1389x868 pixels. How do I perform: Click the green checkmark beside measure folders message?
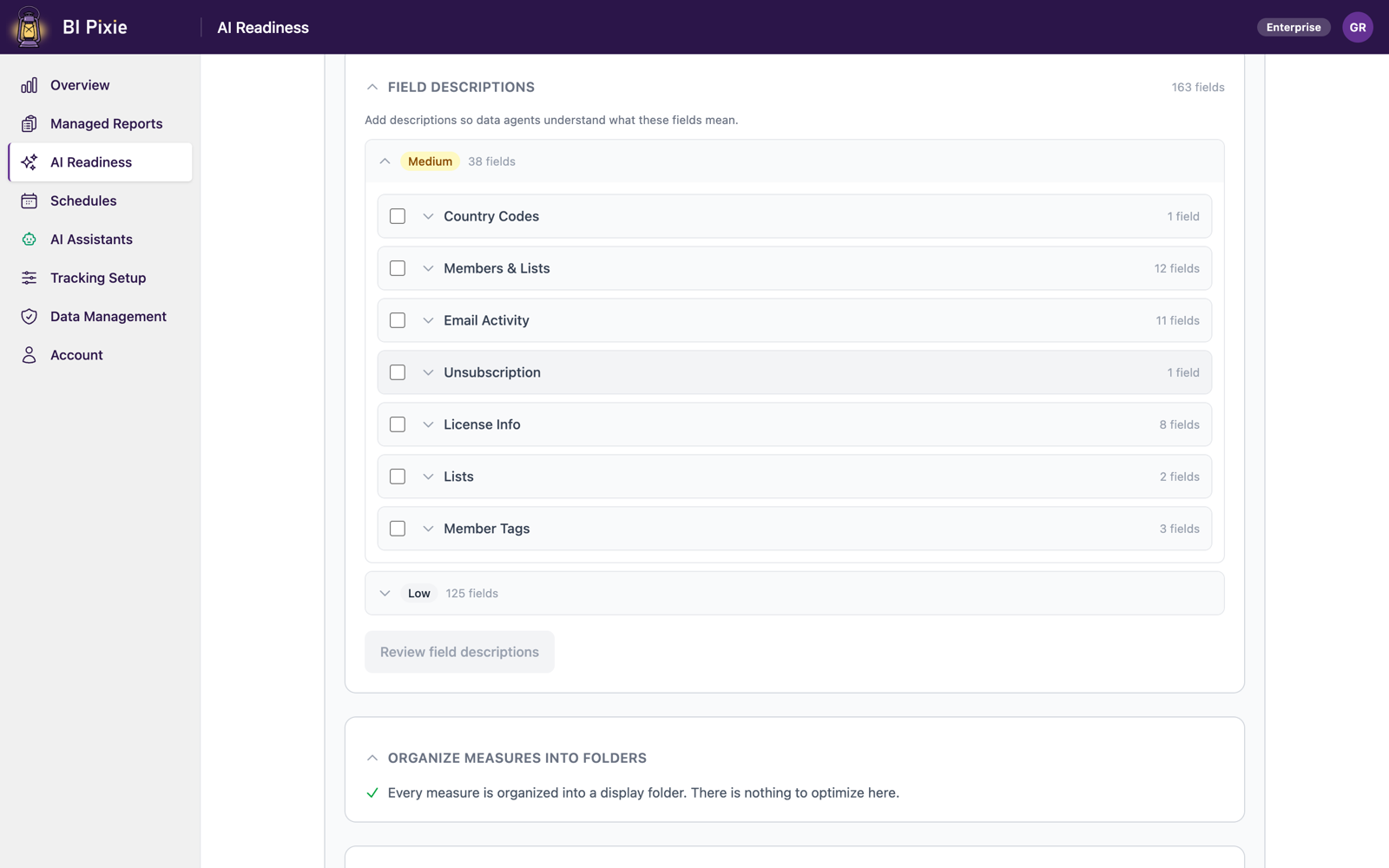[372, 792]
